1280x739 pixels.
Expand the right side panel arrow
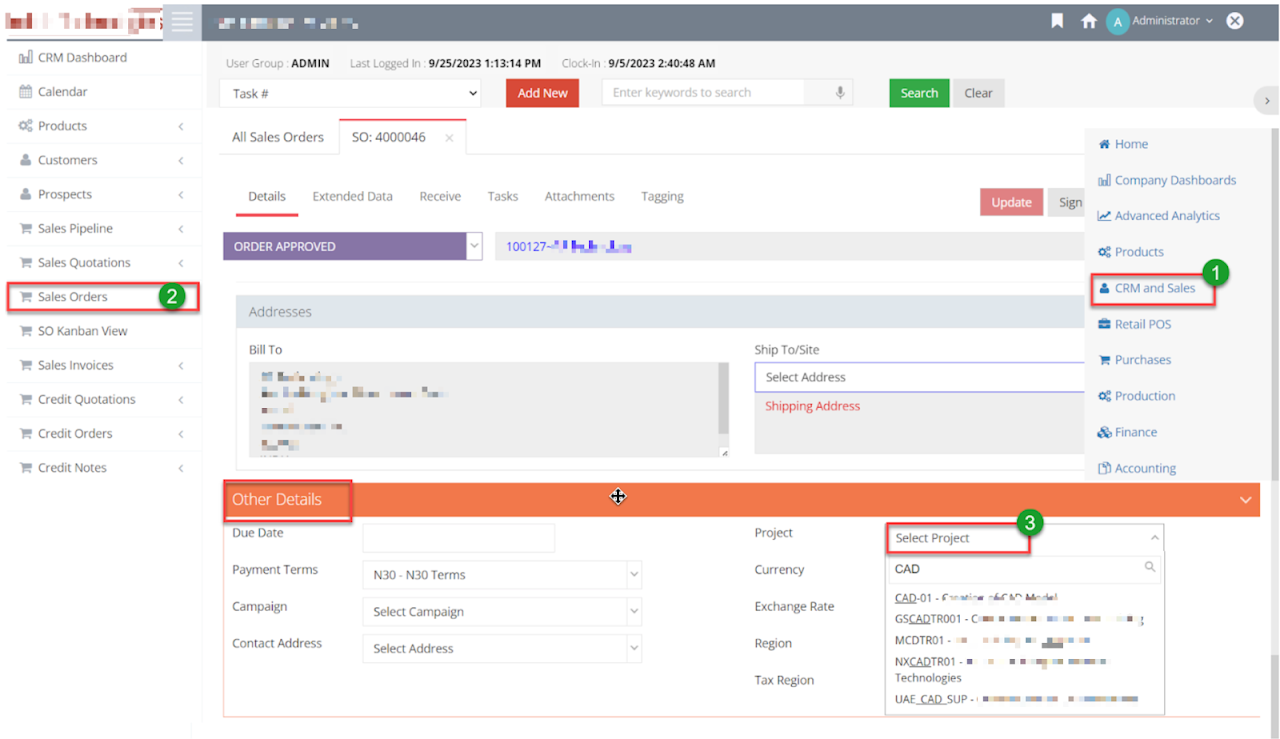click(1267, 100)
